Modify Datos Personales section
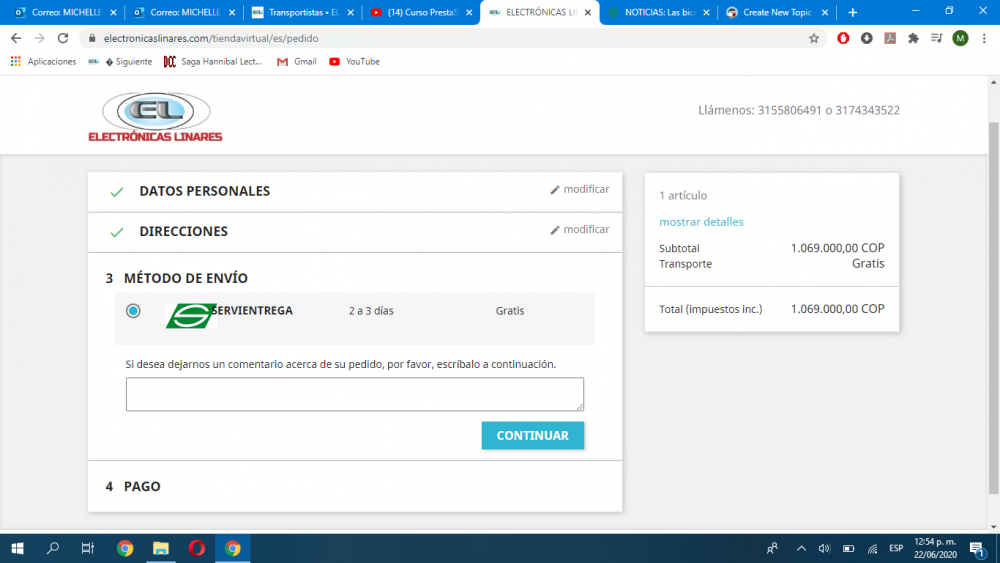 (580, 189)
